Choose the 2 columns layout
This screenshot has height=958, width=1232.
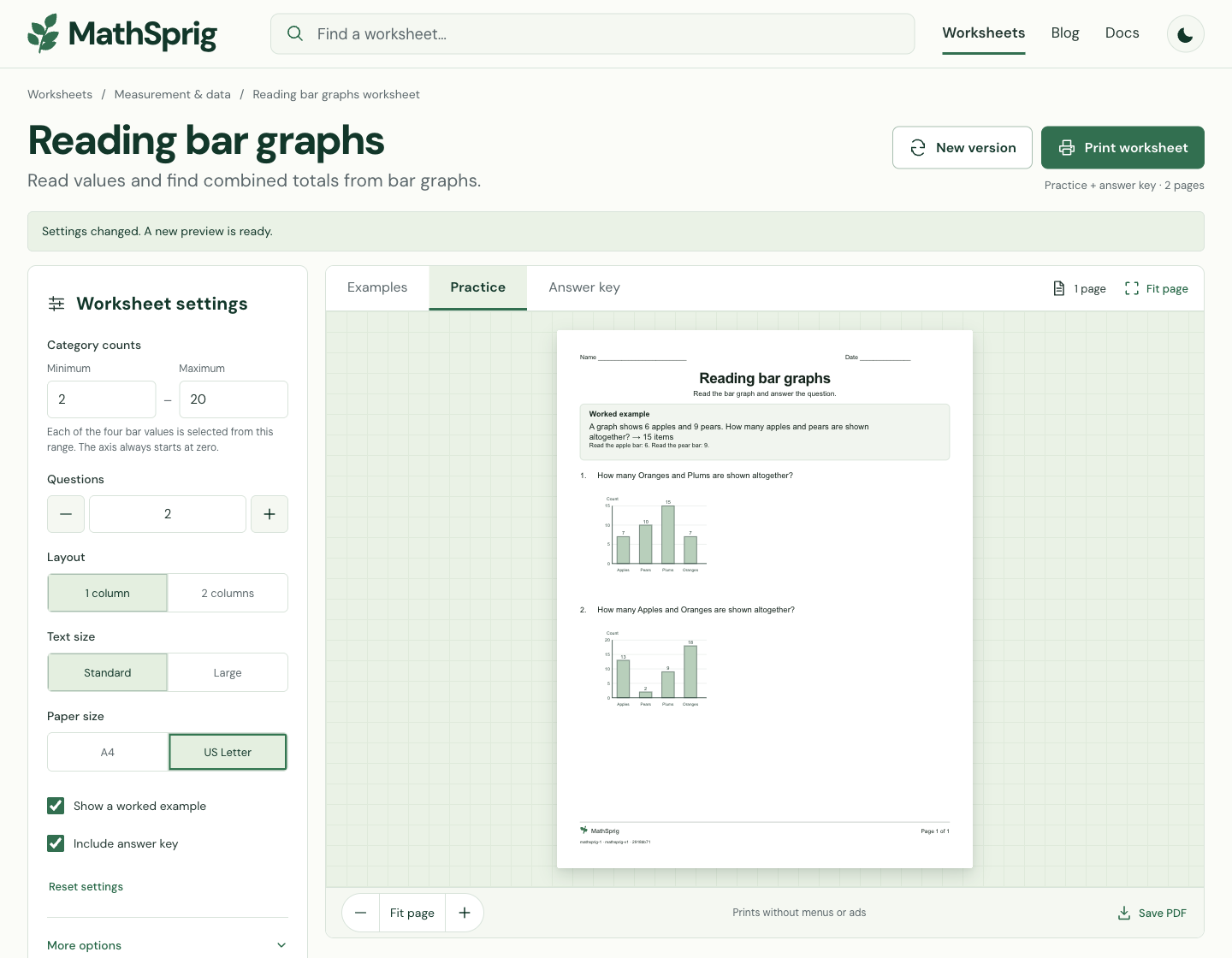pos(228,593)
